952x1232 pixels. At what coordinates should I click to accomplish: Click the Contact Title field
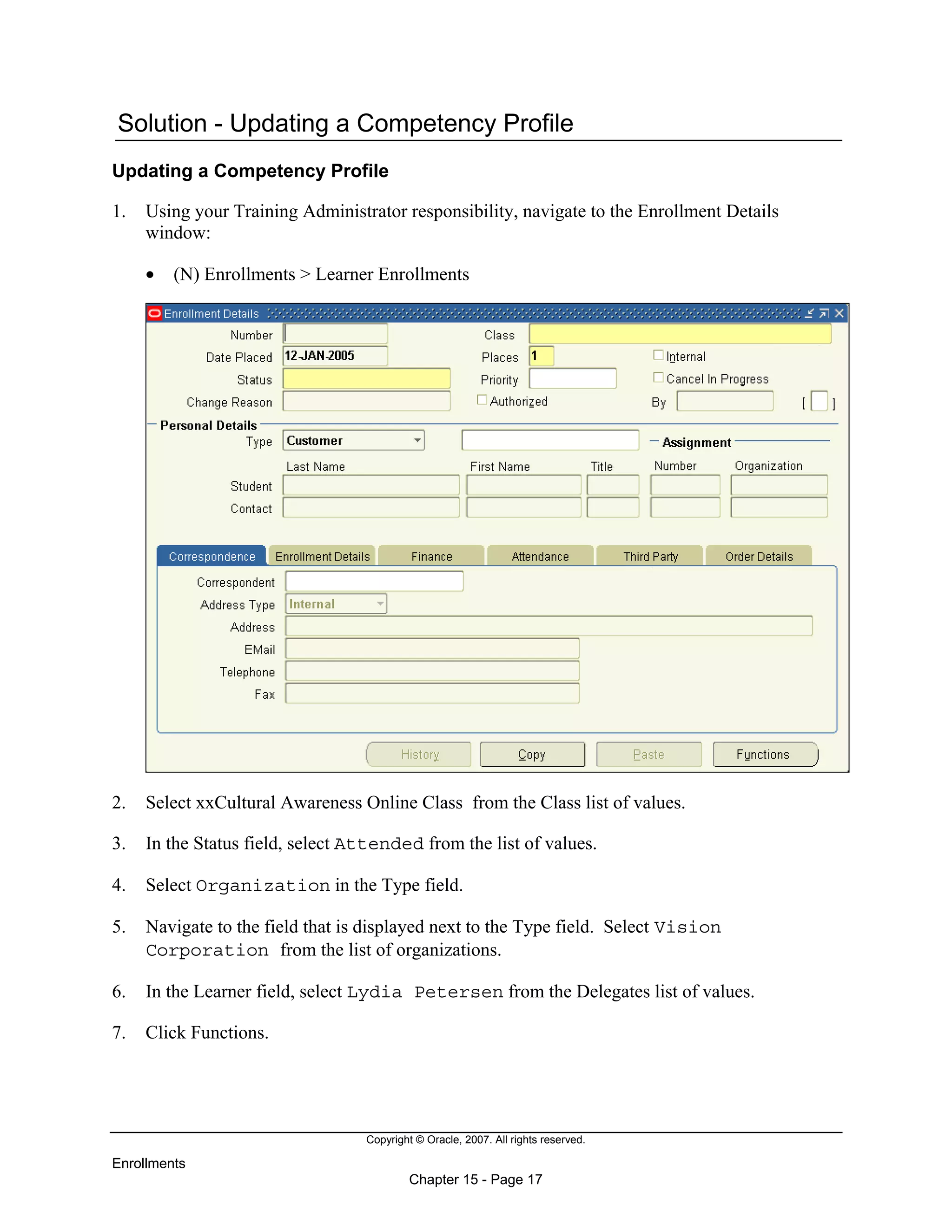pos(613,507)
